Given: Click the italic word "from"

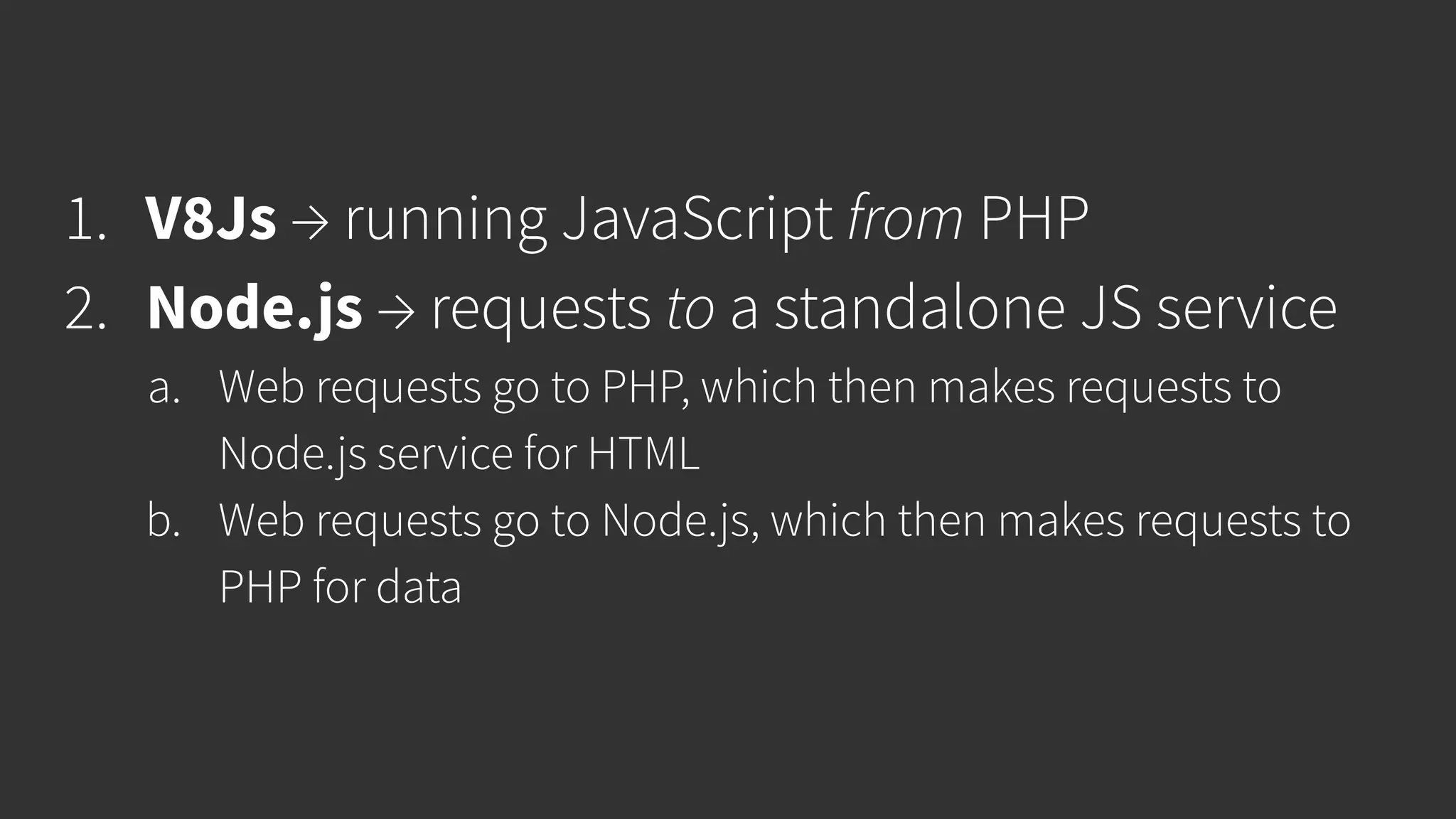Looking at the screenshot, I should pos(905,219).
